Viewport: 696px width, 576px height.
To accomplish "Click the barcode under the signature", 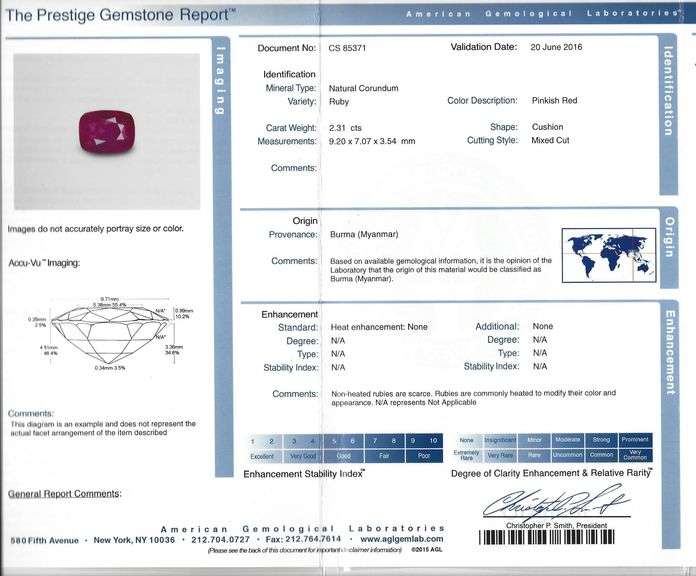I will [x=546, y=537].
